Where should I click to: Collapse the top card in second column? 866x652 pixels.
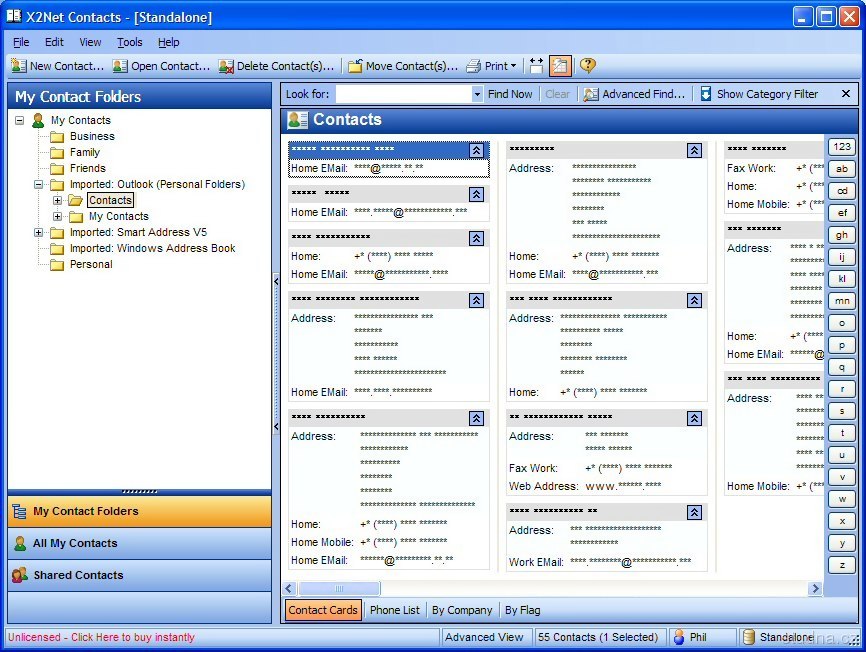click(694, 150)
